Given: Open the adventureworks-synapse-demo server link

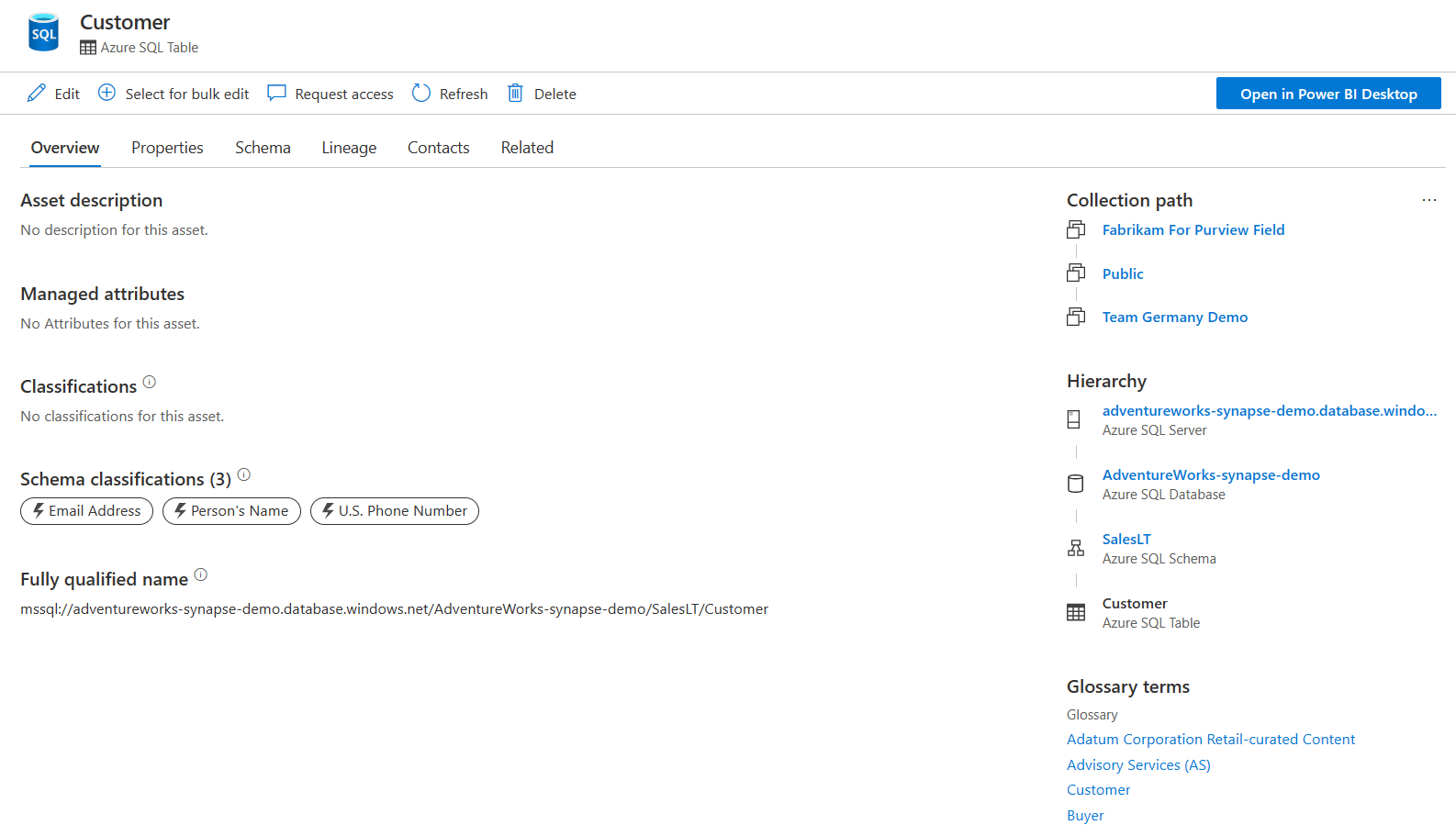Looking at the screenshot, I should pyautogui.click(x=1270, y=410).
